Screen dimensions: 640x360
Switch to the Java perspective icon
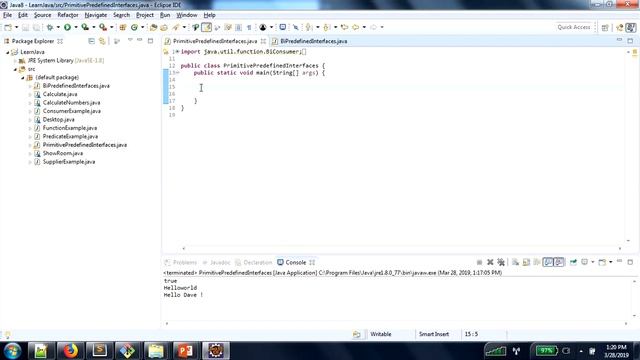click(x=631, y=27)
